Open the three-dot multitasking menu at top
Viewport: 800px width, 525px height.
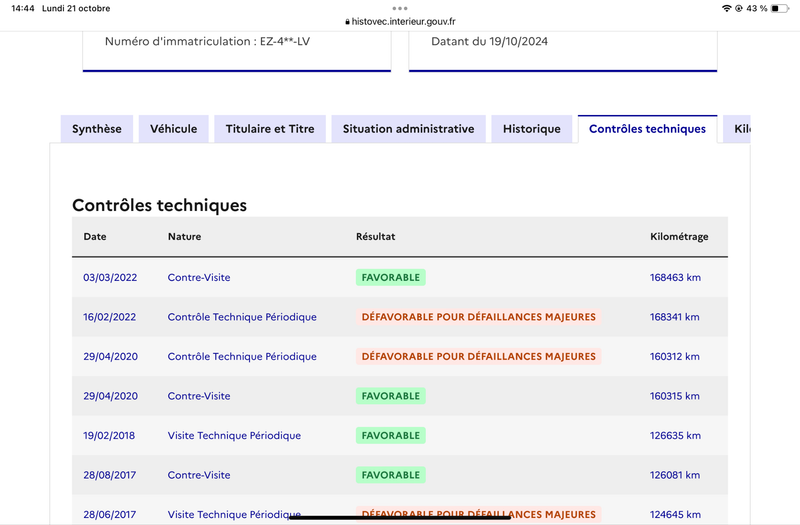pyautogui.click(x=400, y=8)
